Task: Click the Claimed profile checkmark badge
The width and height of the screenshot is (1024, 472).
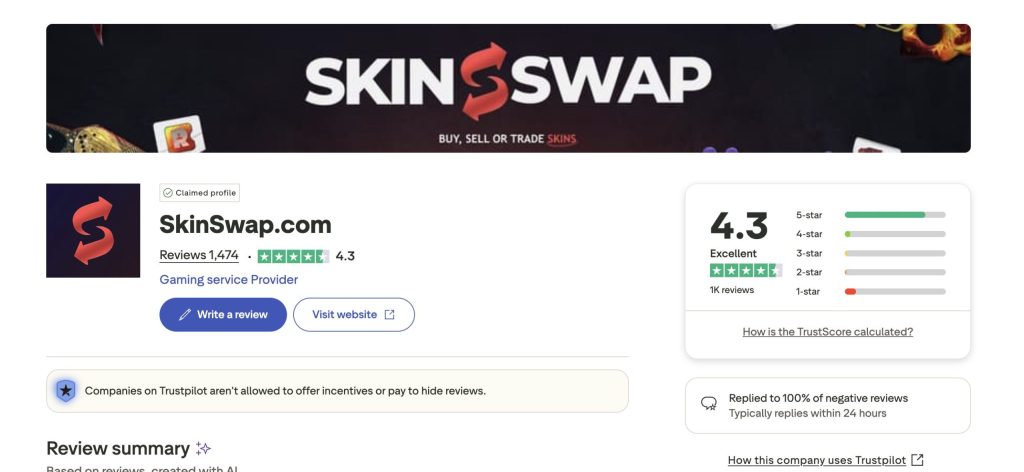Action: 200,193
